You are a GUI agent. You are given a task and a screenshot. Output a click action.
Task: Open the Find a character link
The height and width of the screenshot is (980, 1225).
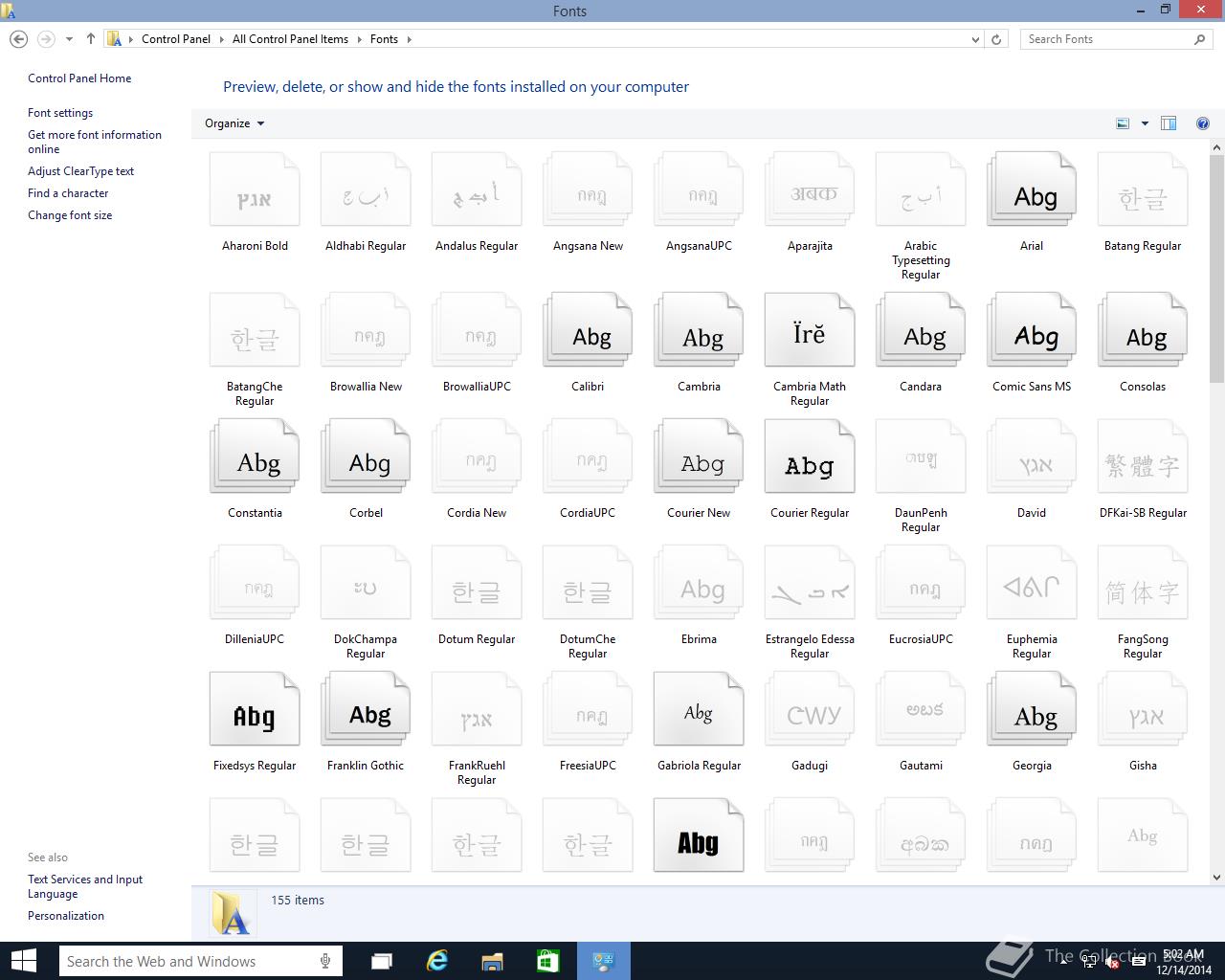(68, 193)
